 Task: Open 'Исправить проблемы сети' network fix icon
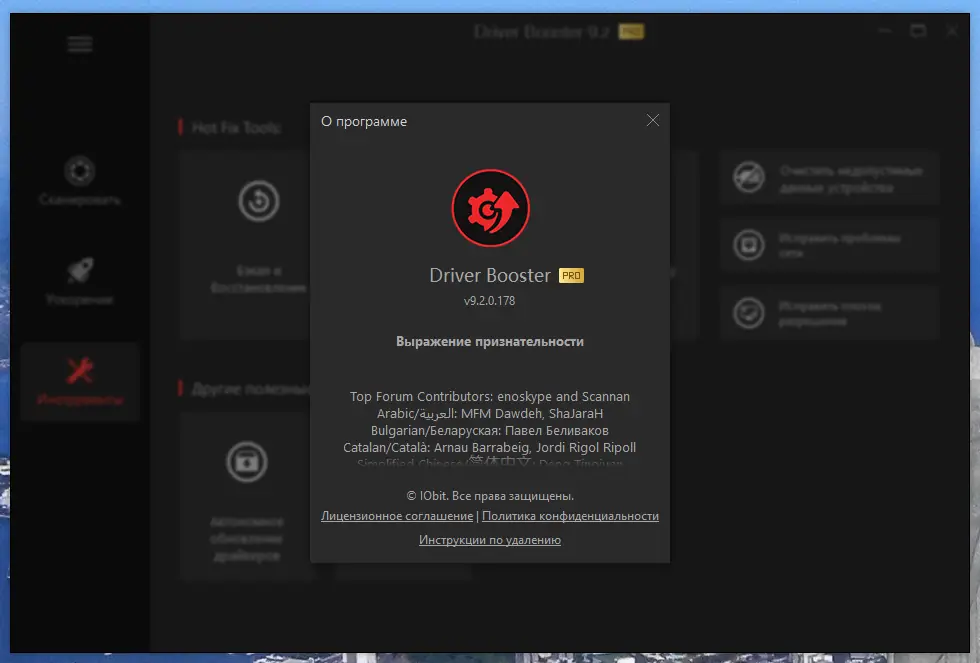(748, 245)
